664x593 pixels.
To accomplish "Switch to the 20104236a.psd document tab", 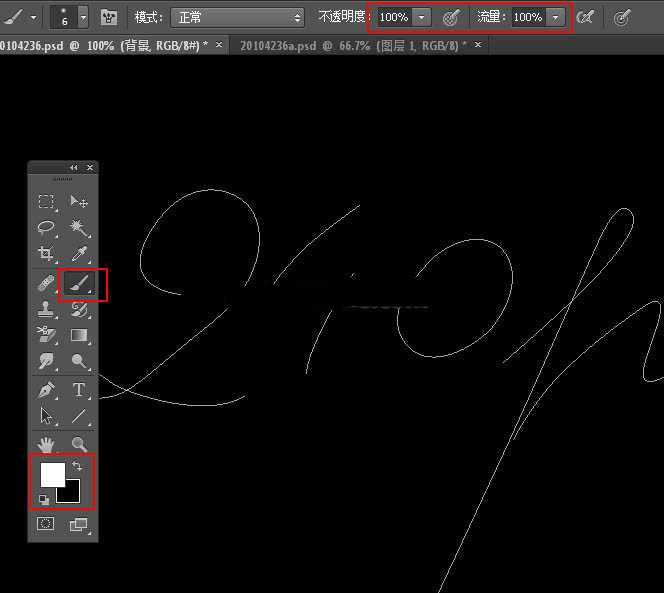I will [350, 45].
